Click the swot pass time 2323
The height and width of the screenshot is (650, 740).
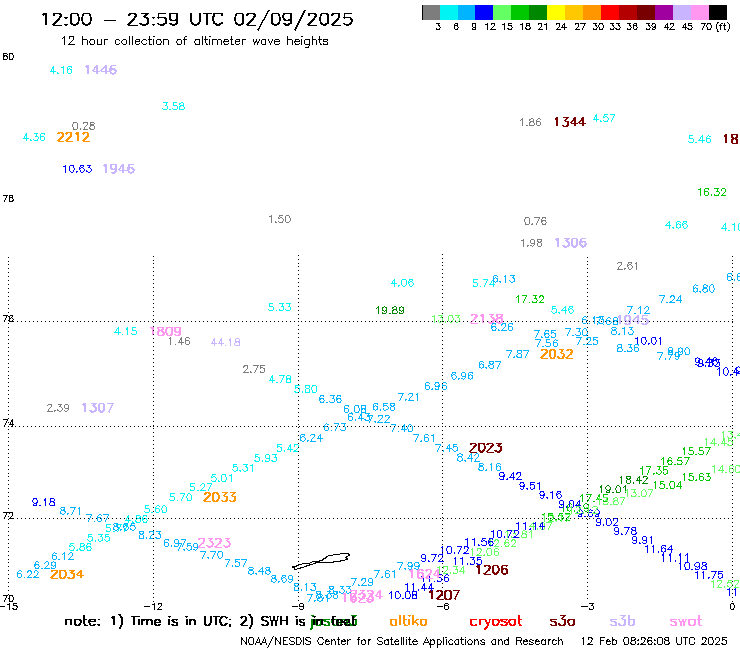click(214, 543)
